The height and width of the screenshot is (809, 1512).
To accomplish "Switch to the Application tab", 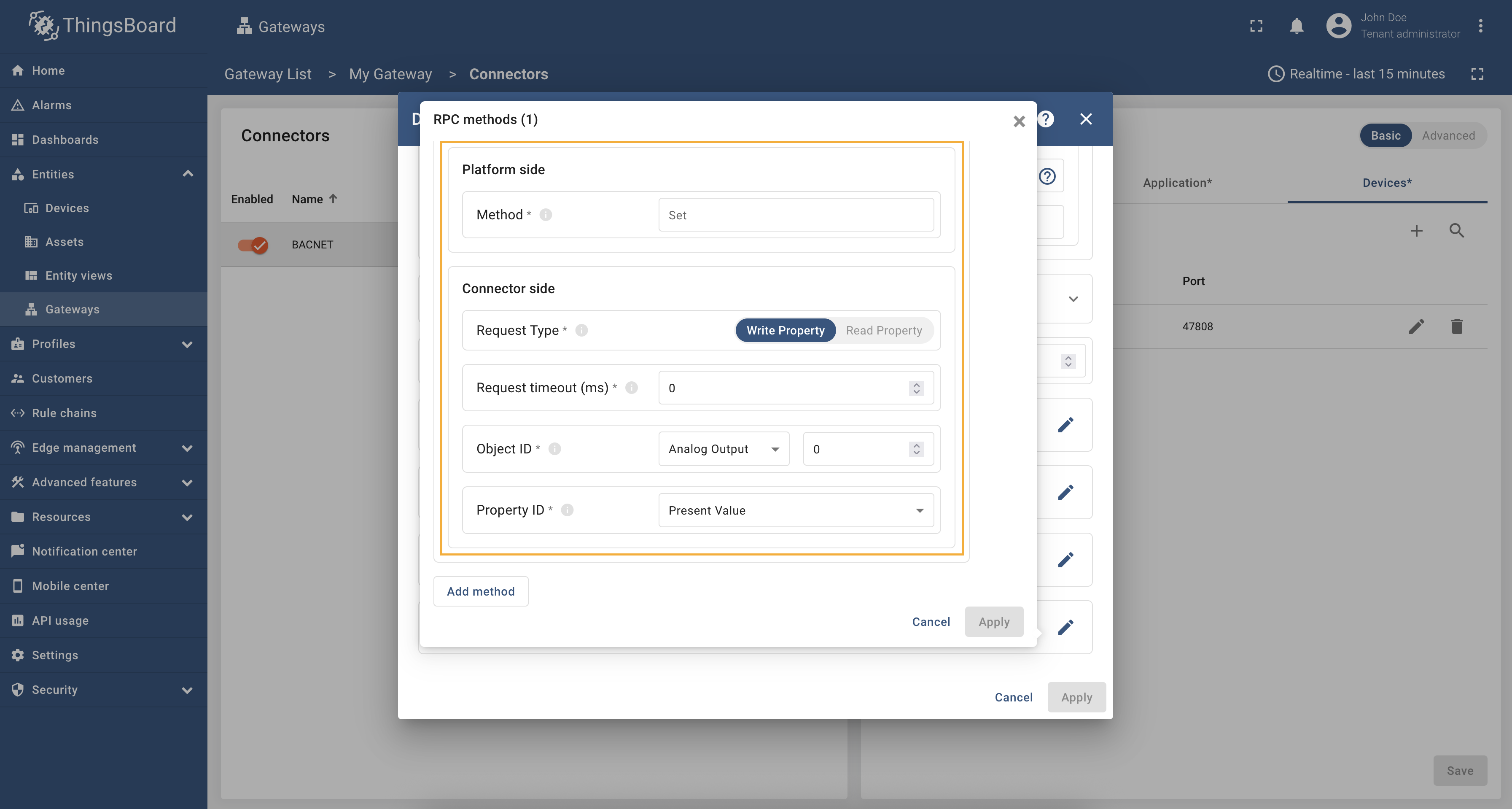I will (x=1177, y=183).
